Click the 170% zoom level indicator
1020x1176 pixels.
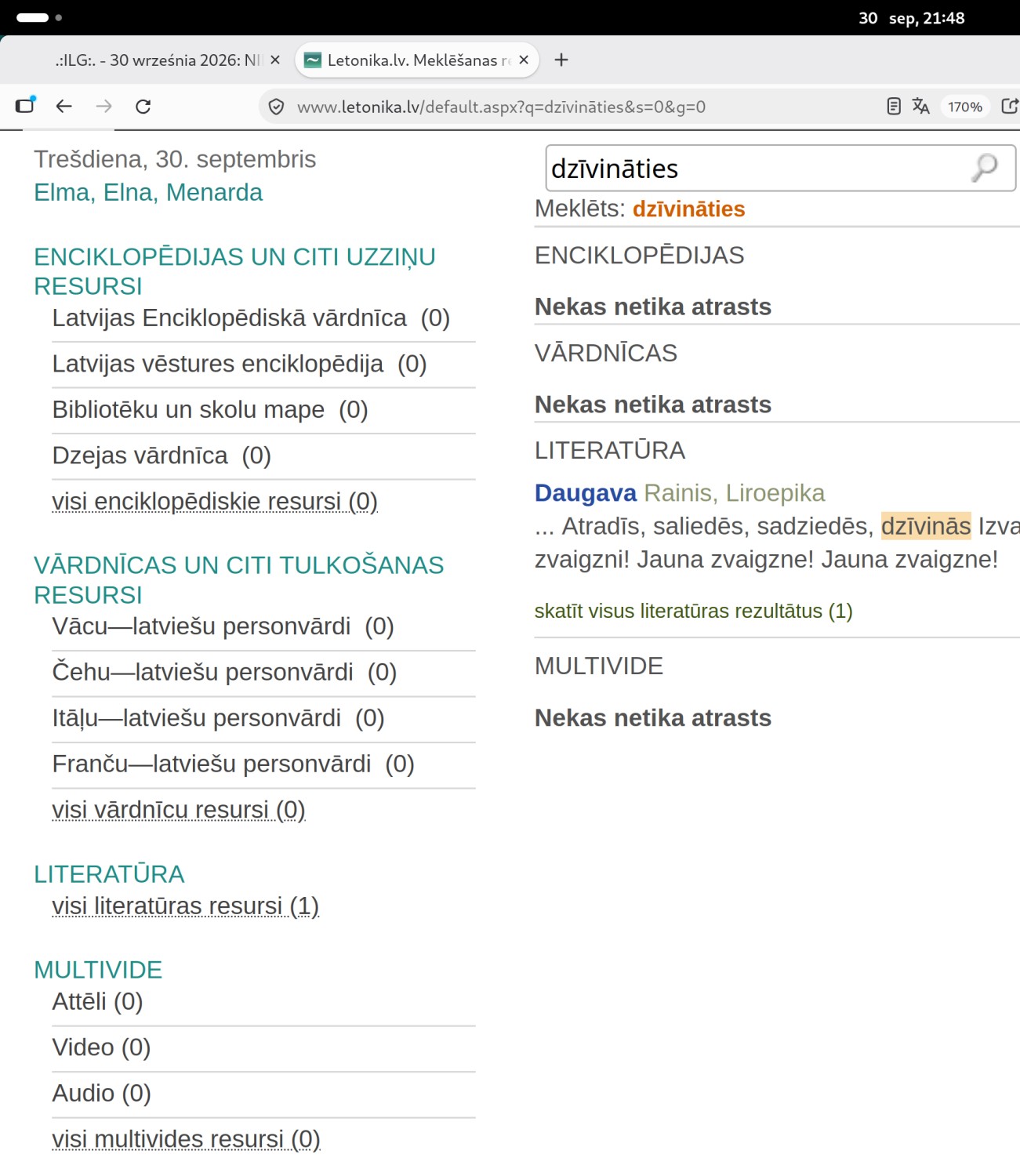point(964,107)
